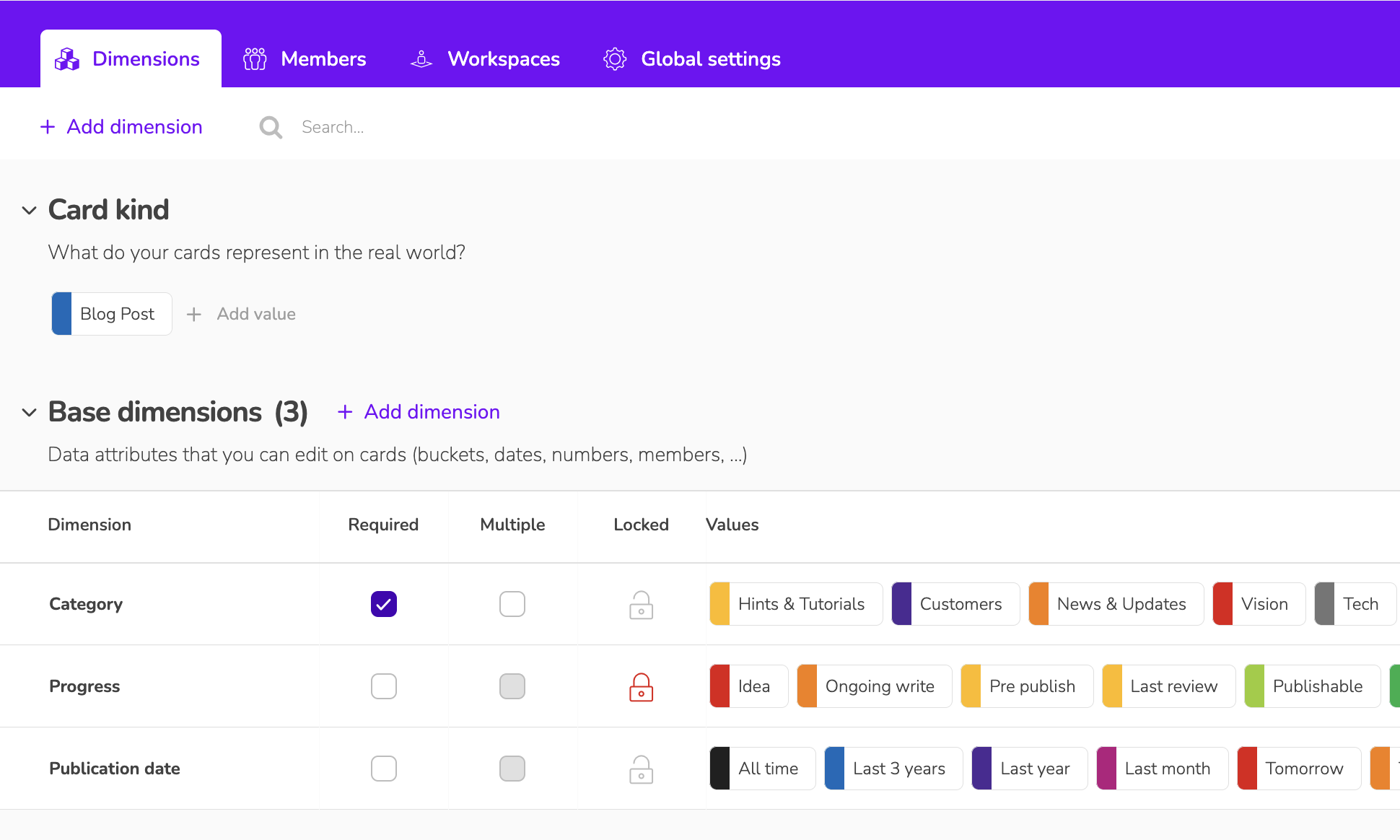Click the Publication date lock icon
1400x840 pixels.
point(641,769)
